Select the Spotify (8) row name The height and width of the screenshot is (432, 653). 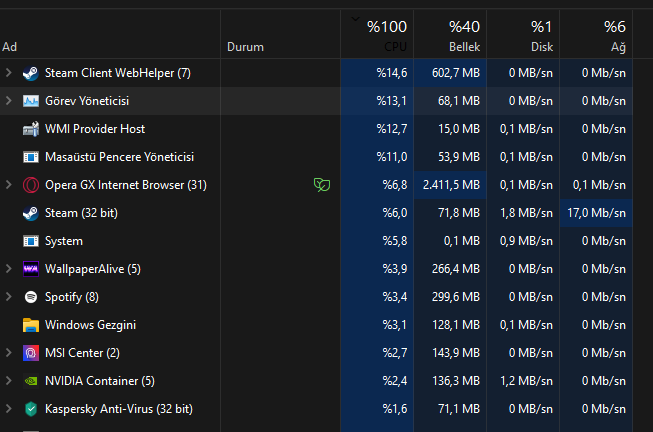pyautogui.click(x=72, y=297)
